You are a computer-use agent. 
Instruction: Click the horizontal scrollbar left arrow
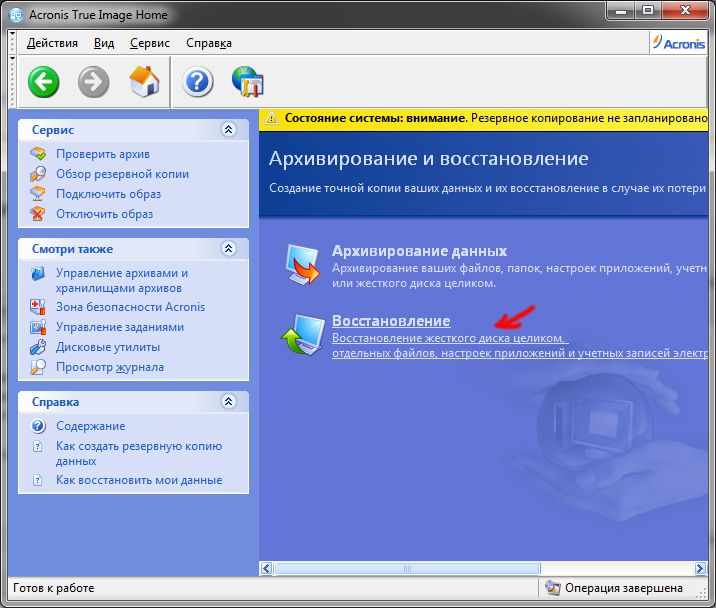tap(266, 568)
